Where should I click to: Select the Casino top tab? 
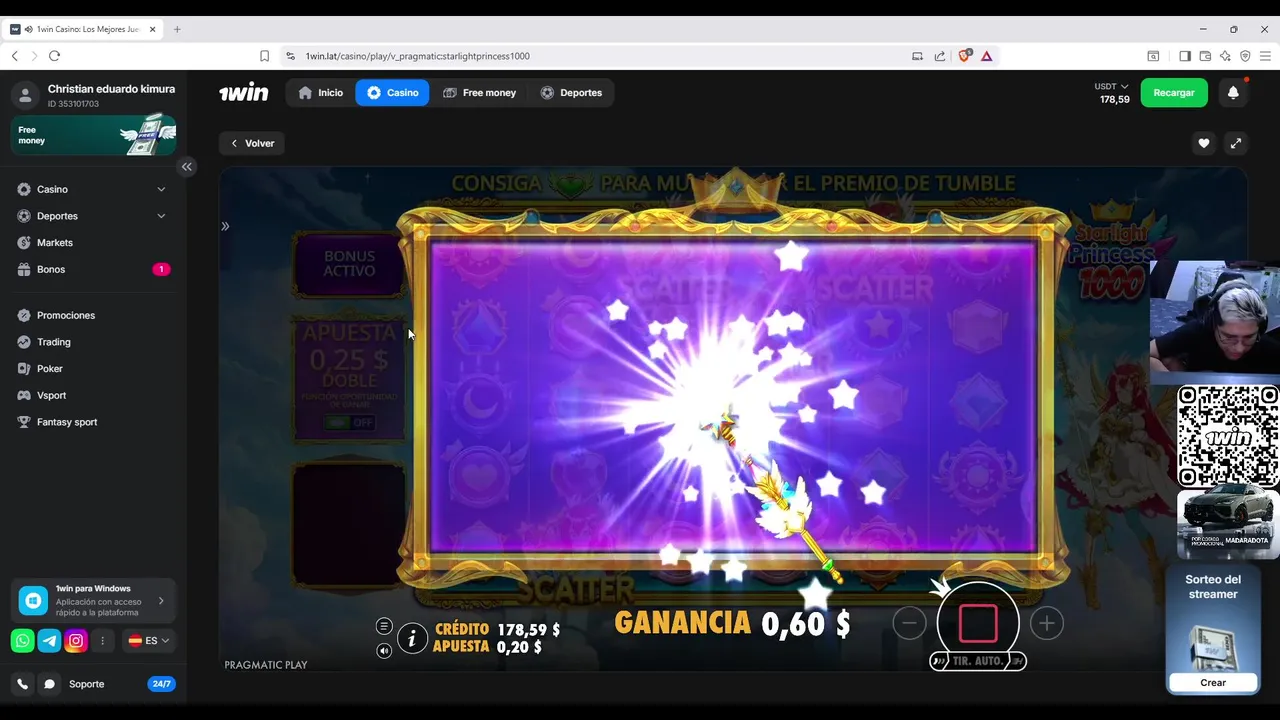click(x=392, y=93)
